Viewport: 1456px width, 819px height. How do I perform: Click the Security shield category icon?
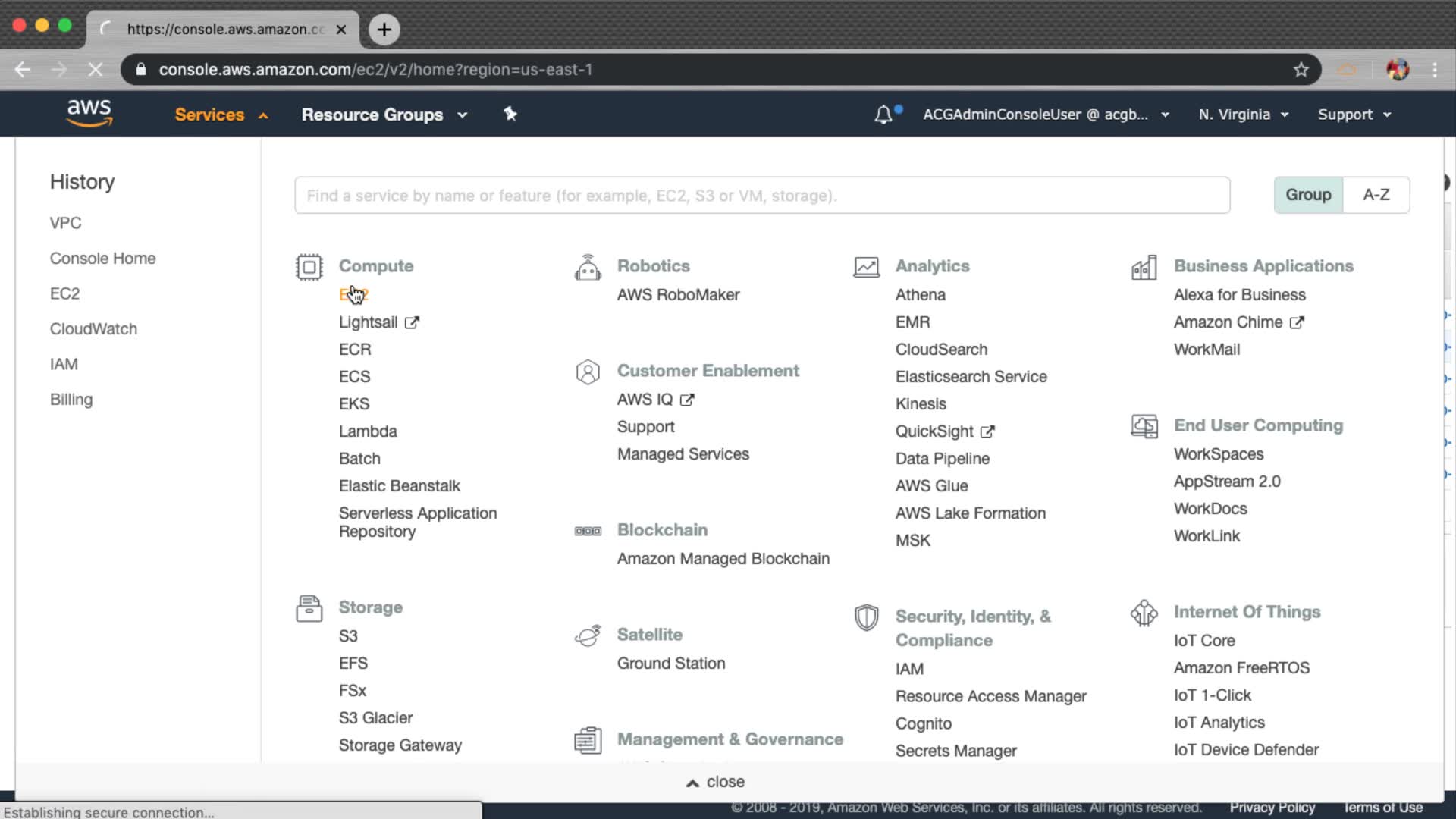pyautogui.click(x=866, y=617)
